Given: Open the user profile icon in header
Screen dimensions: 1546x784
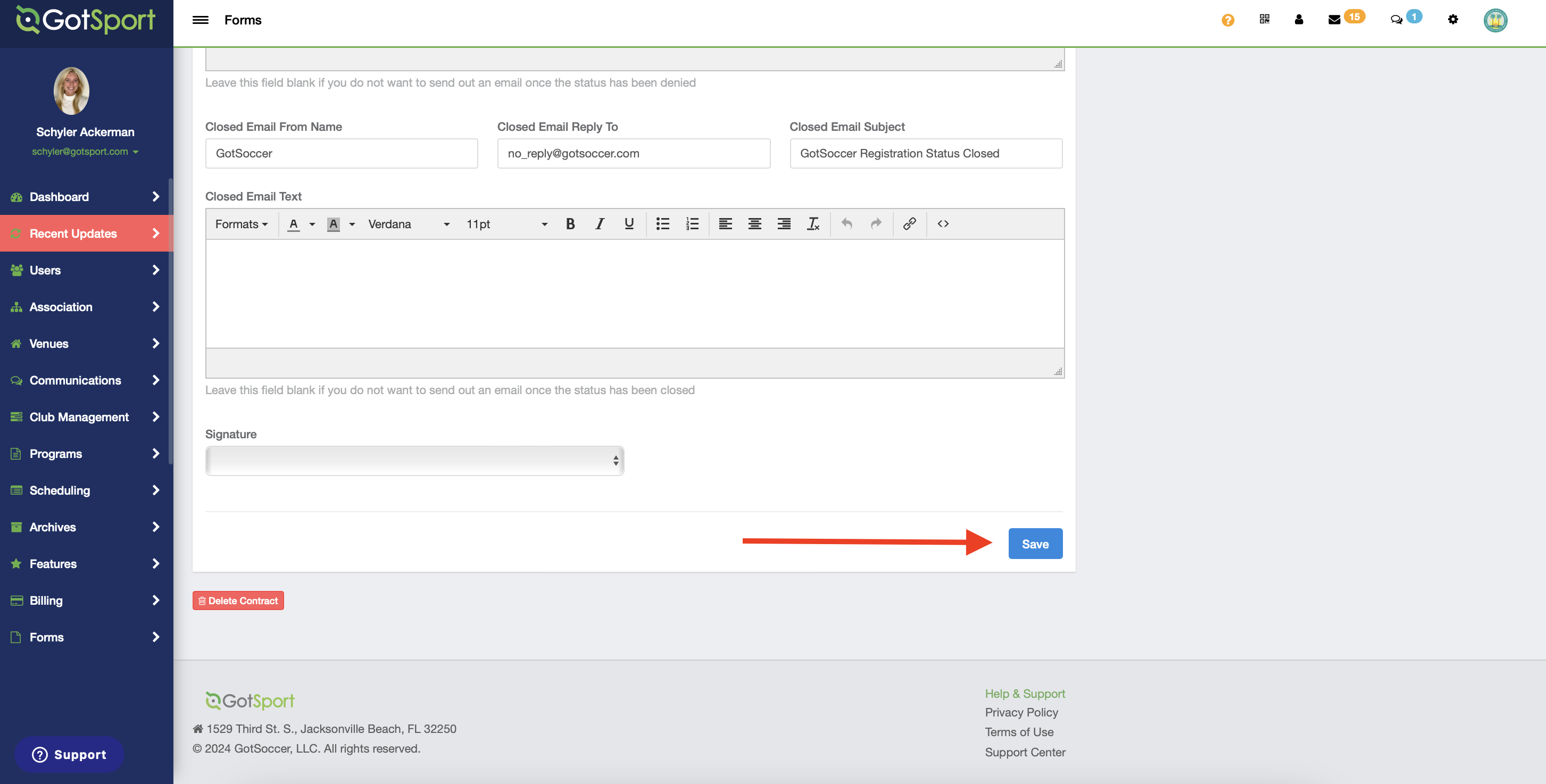Looking at the screenshot, I should click(x=1299, y=19).
